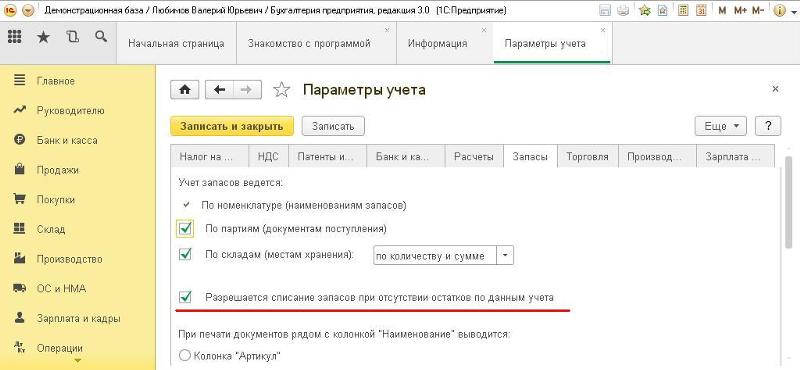Open the calendar icon
Image resolution: width=800 pixels, height=370 pixels.
[701, 10]
